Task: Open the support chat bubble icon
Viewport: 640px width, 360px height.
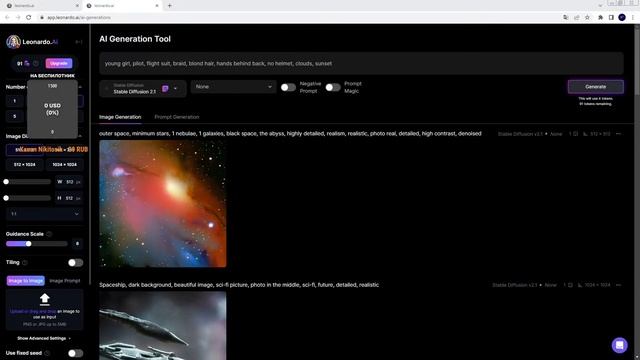Action: tap(619, 345)
